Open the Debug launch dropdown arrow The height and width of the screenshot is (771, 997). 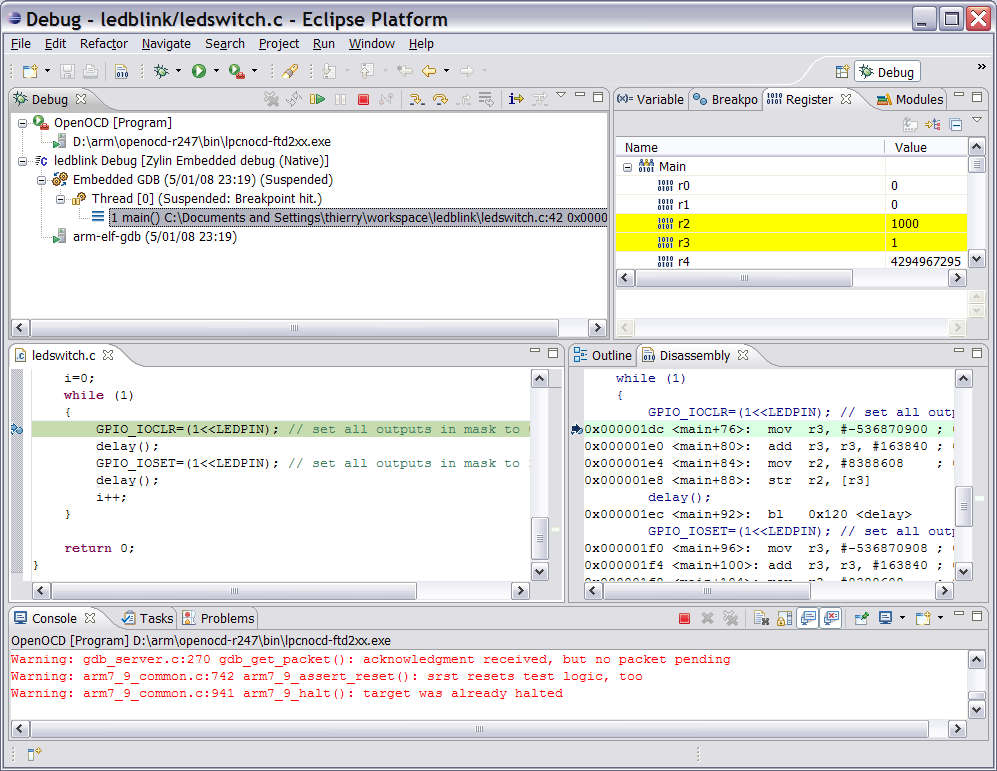[x=178, y=71]
